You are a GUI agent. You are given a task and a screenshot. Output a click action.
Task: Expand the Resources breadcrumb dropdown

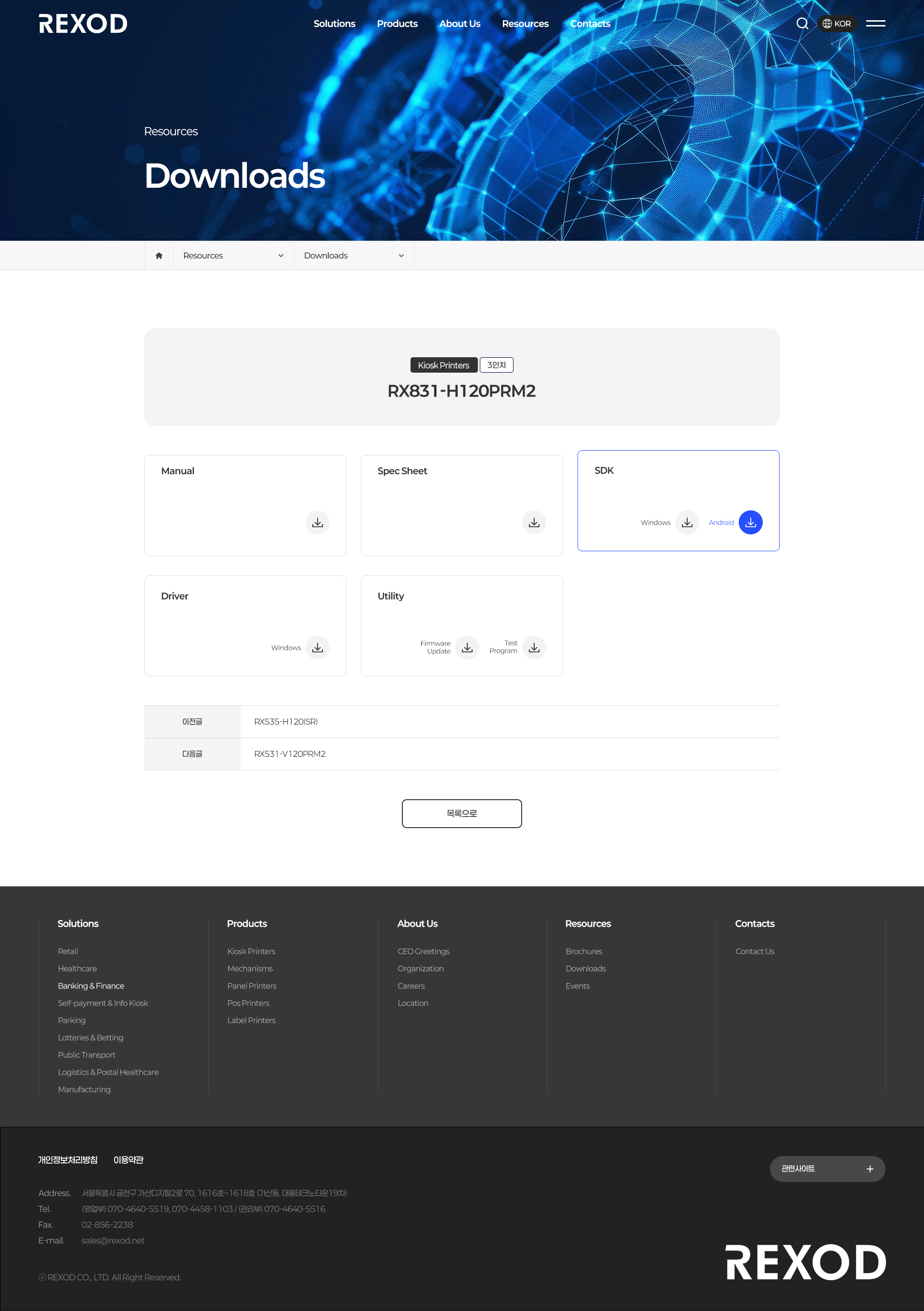click(233, 255)
